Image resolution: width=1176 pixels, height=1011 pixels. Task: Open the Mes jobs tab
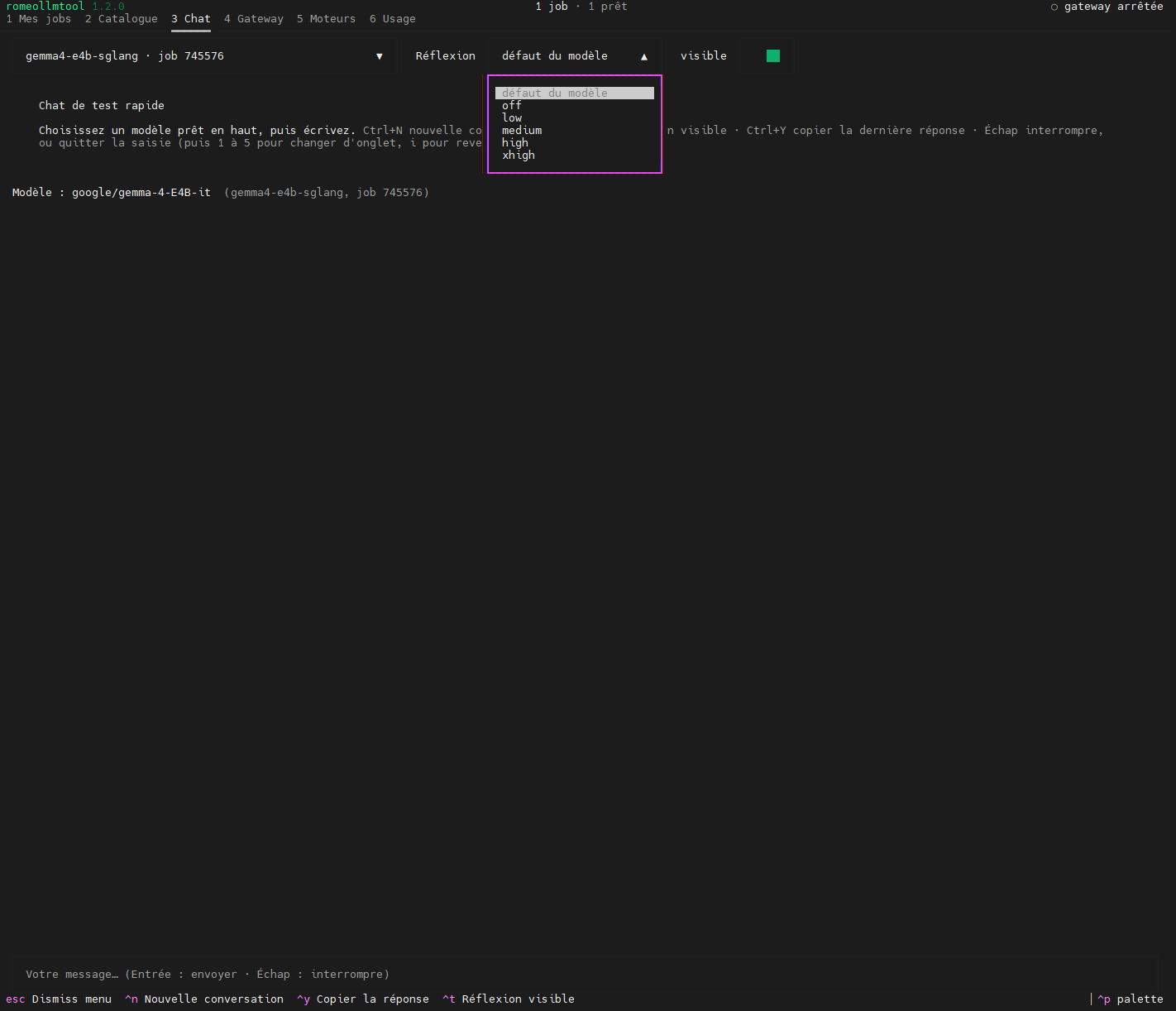coord(39,19)
